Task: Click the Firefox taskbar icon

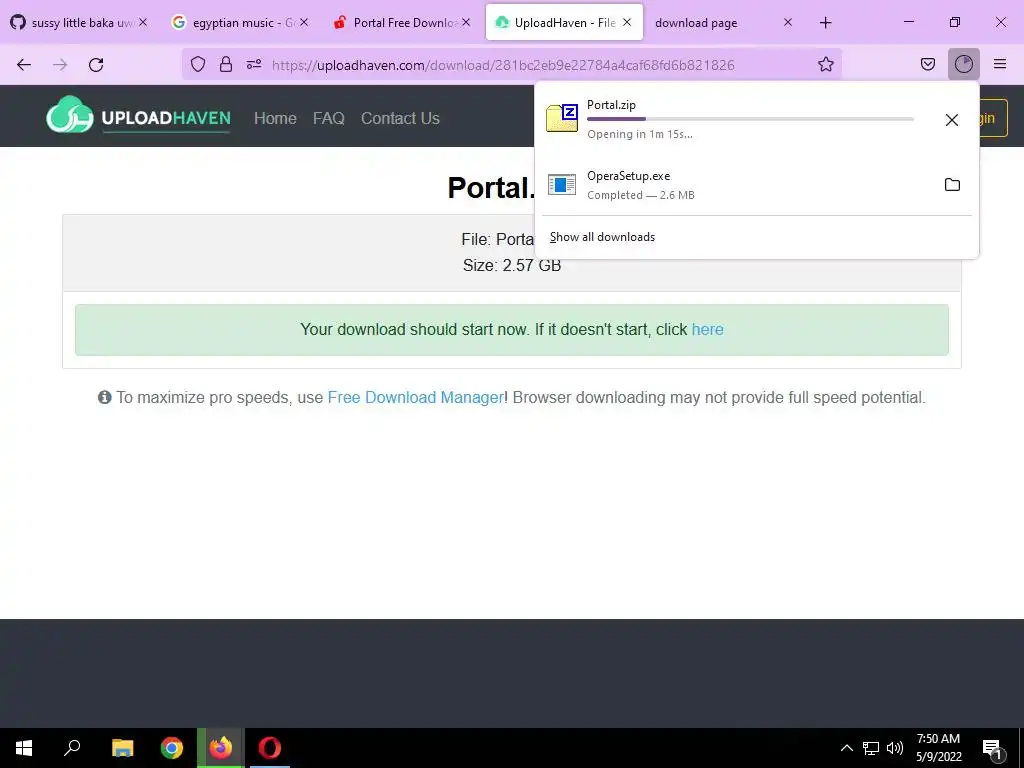Action: (221, 748)
